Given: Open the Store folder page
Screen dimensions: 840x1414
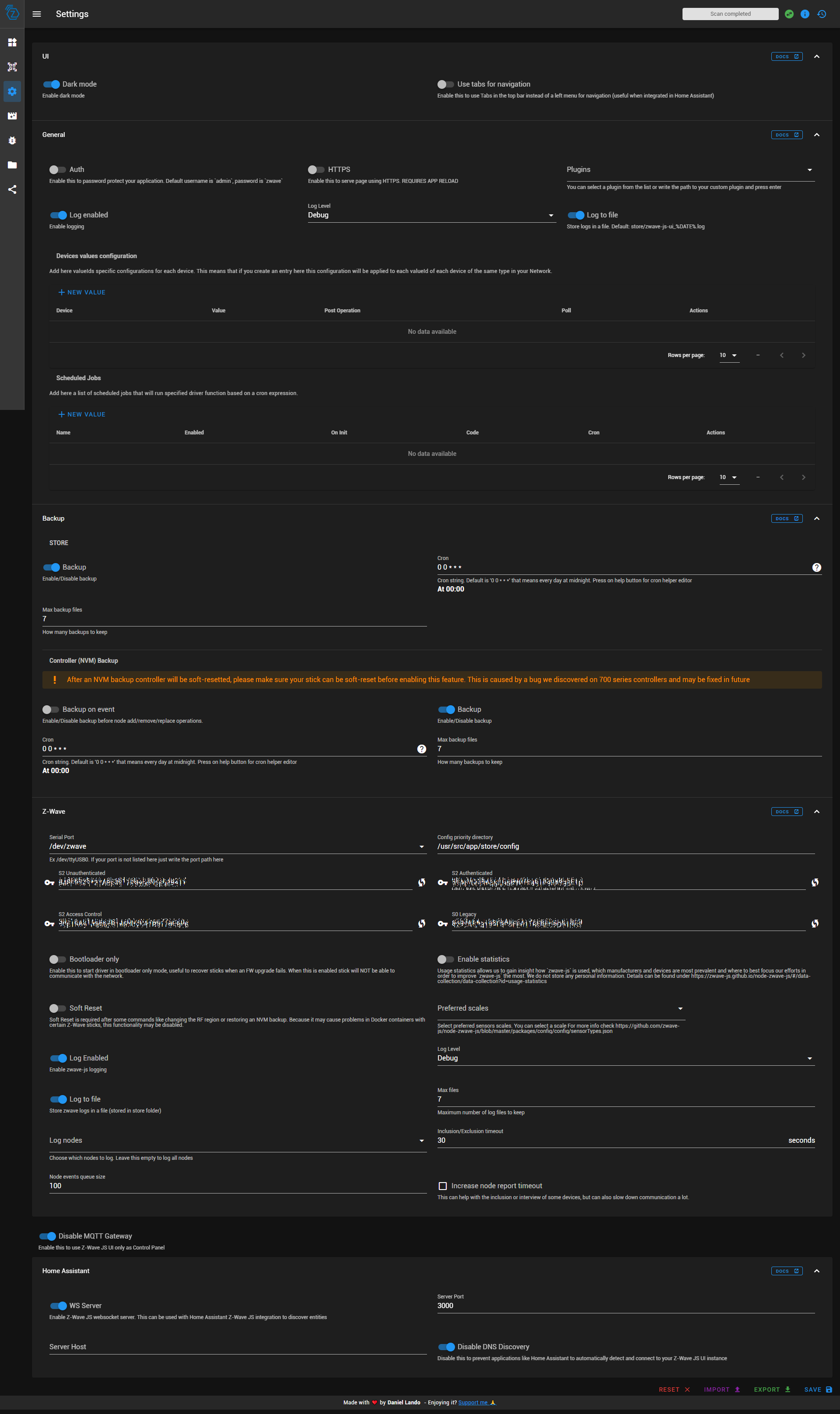Looking at the screenshot, I should 12,165.
